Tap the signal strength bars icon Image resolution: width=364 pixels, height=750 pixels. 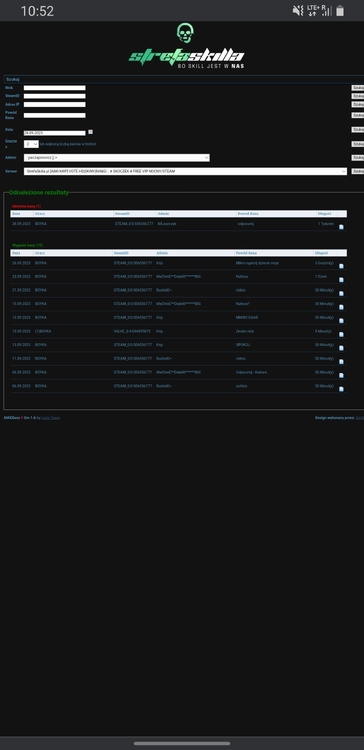point(326,11)
